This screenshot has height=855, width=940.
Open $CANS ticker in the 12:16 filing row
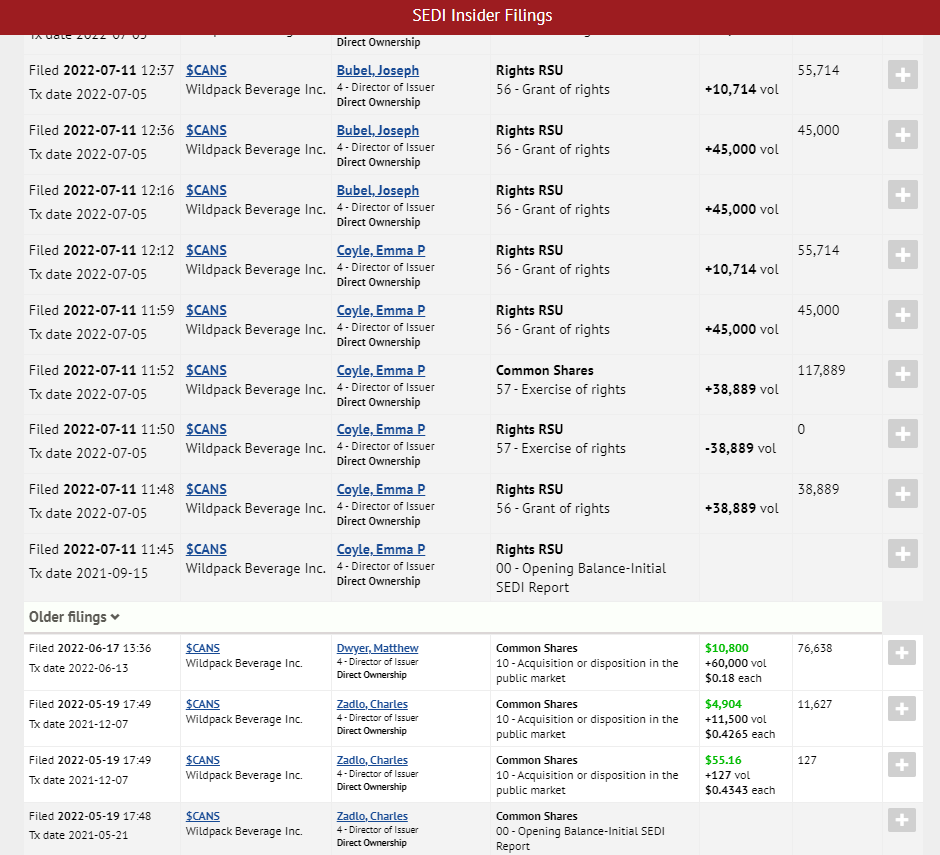tap(206, 190)
